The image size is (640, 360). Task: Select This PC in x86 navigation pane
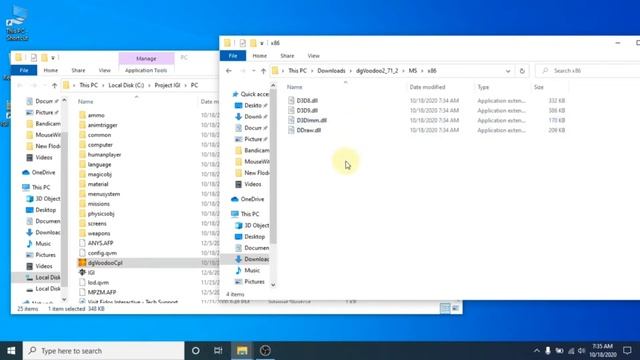(x=245, y=214)
